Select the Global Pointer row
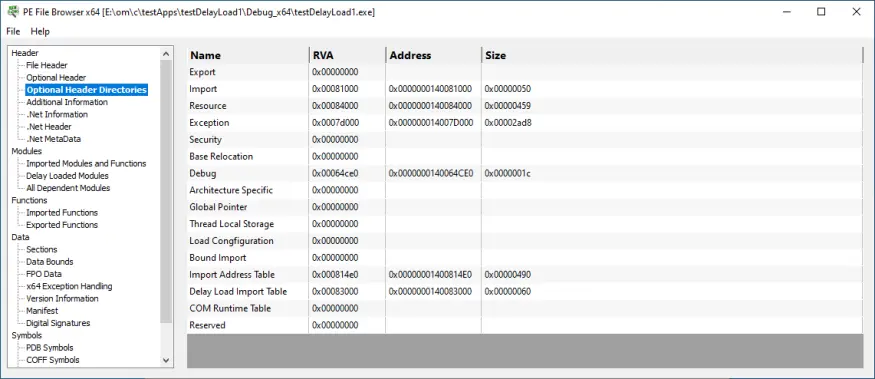This screenshot has height=379, width=875. (x=525, y=207)
